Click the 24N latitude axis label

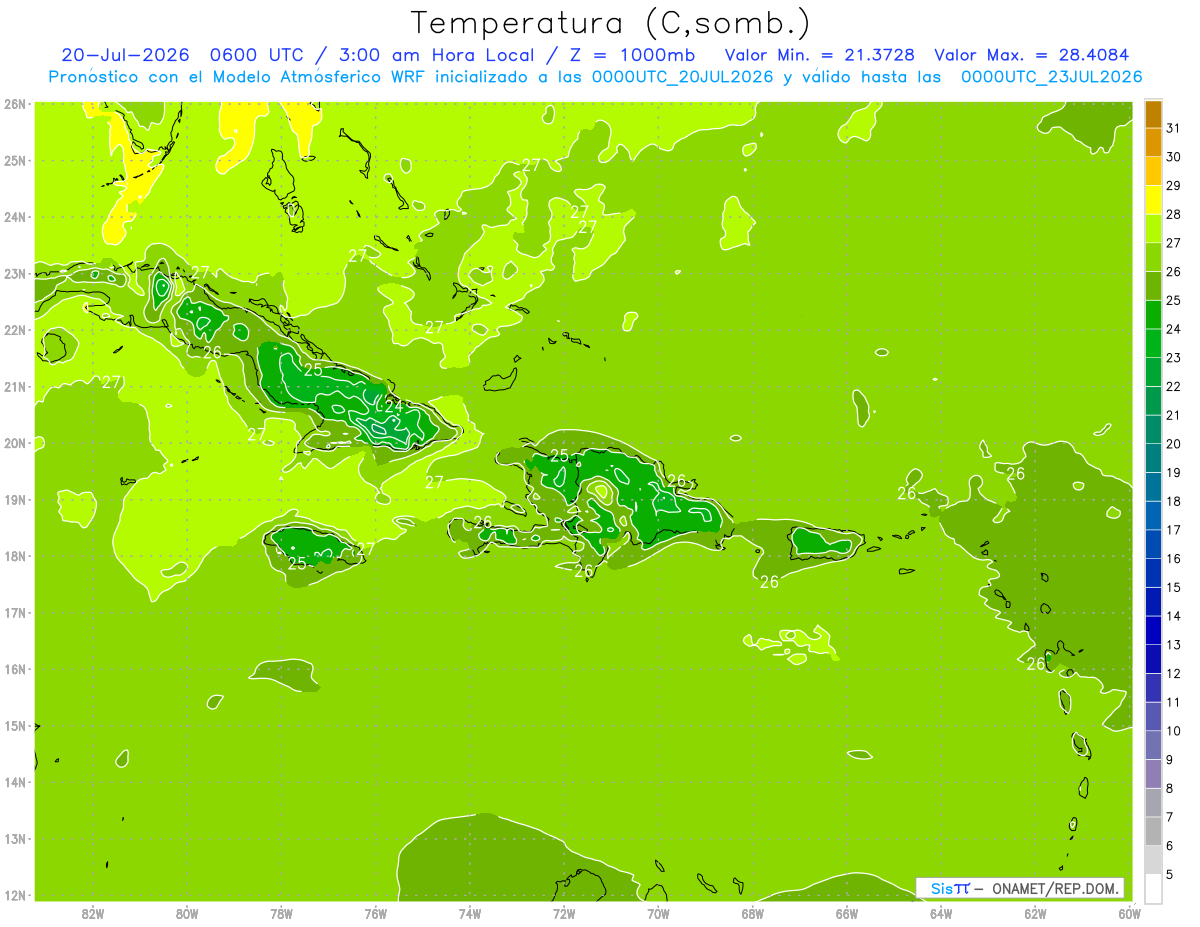15,217
